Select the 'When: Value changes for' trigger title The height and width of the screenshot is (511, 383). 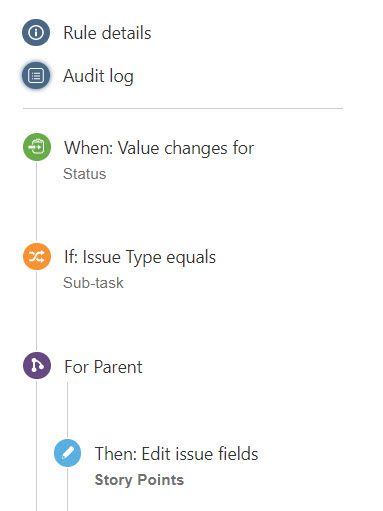tap(159, 148)
